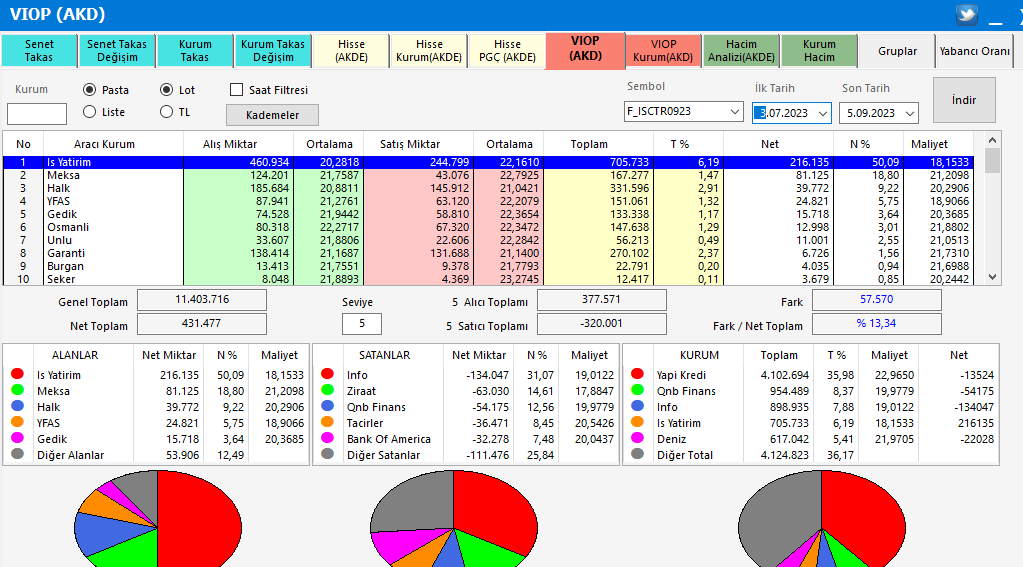Expand the Son Tarih date picker

coord(910,114)
